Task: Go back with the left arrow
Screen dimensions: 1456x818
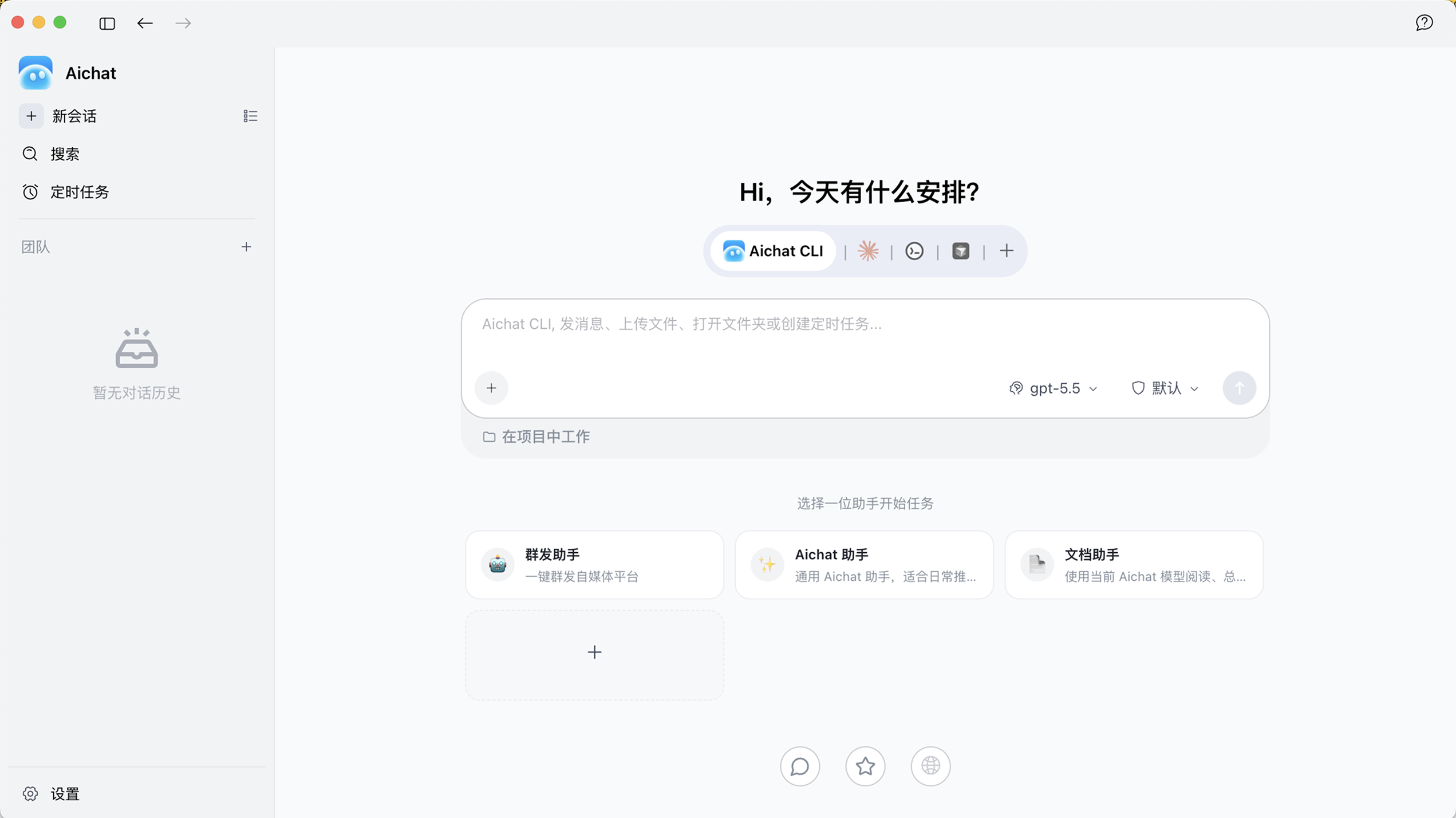Action: 145,23
